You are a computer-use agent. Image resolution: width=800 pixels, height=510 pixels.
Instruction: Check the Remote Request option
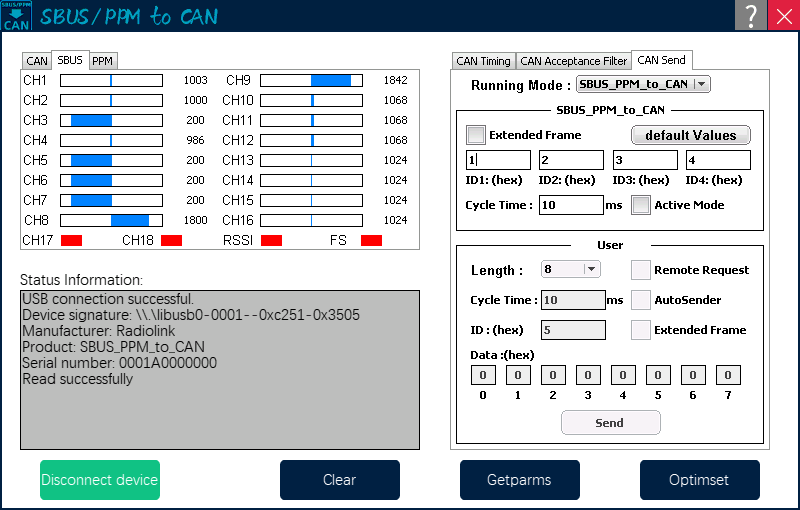click(641, 270)
